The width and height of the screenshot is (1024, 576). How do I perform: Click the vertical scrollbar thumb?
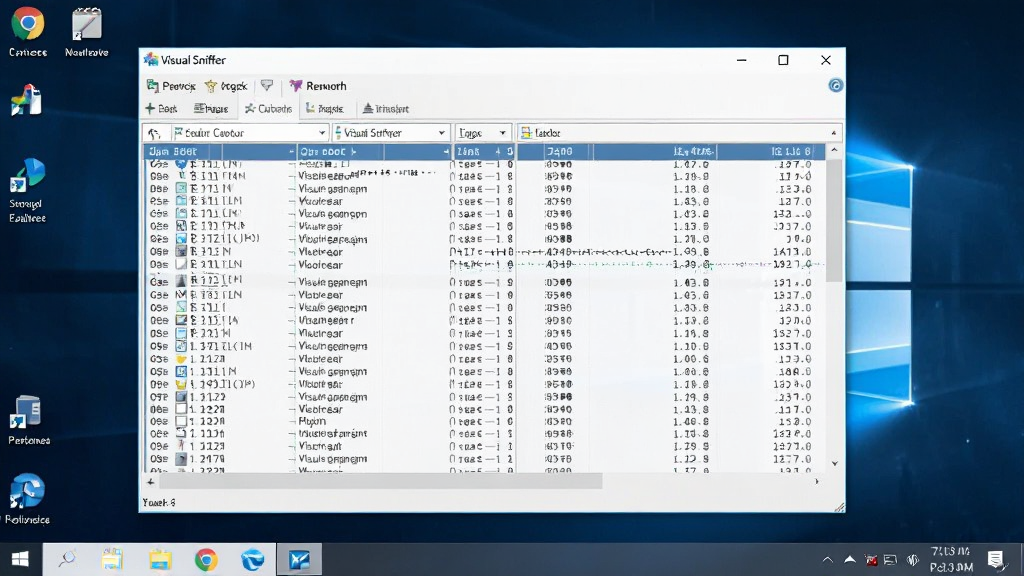834,219
